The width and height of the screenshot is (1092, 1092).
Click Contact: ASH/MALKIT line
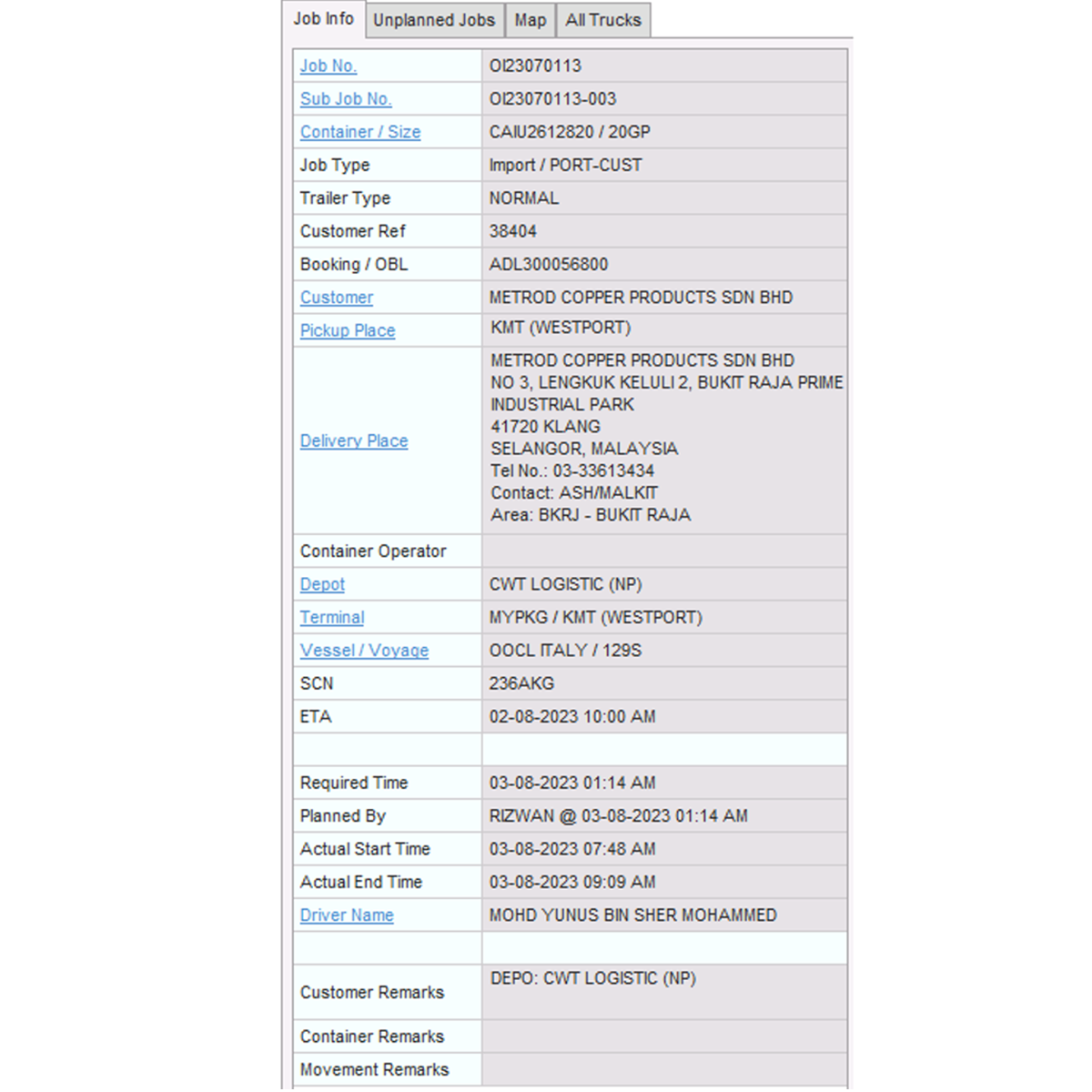coord(574,493)
